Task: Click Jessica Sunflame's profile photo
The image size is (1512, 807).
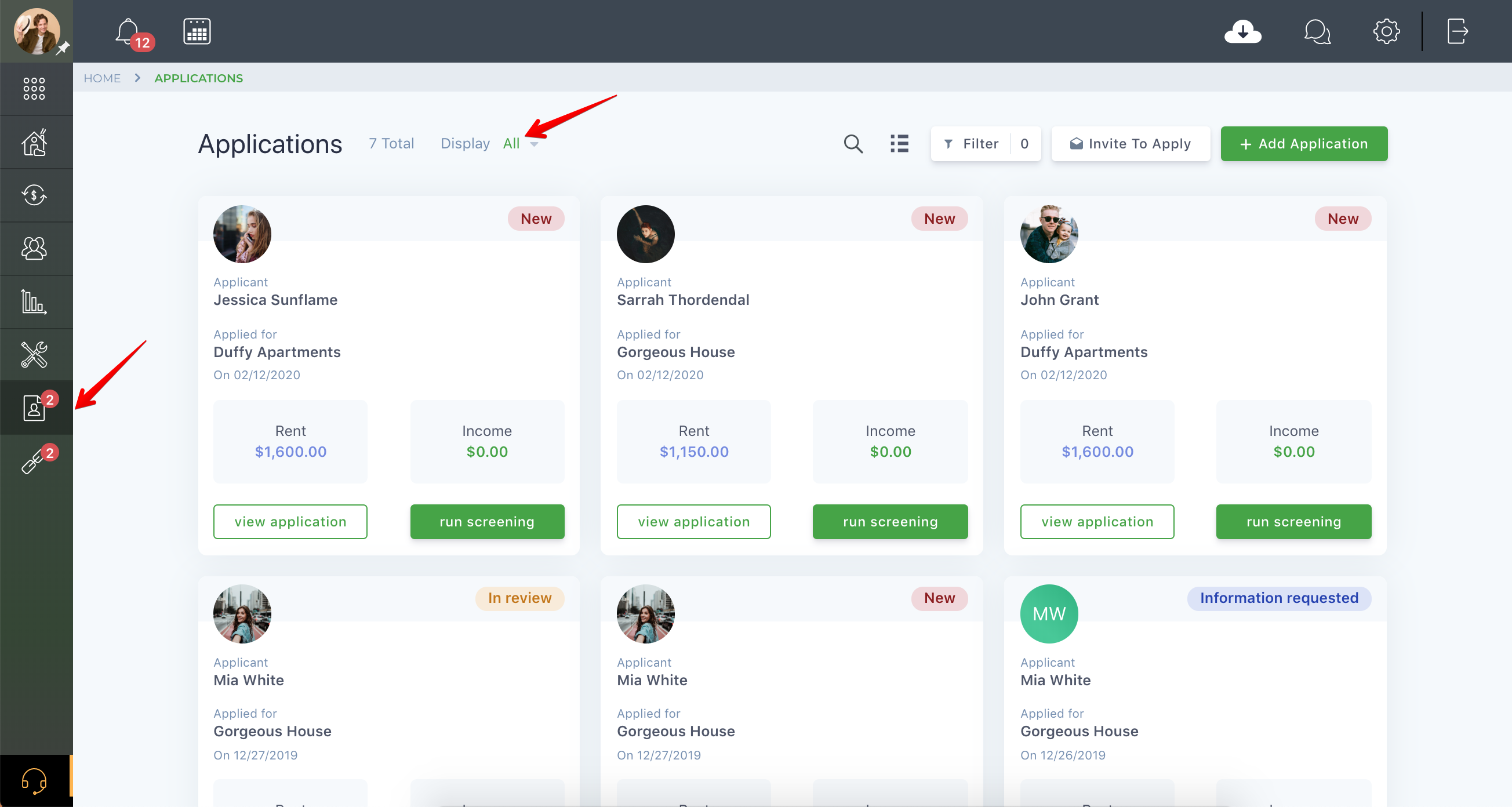Action: [242, 234]
